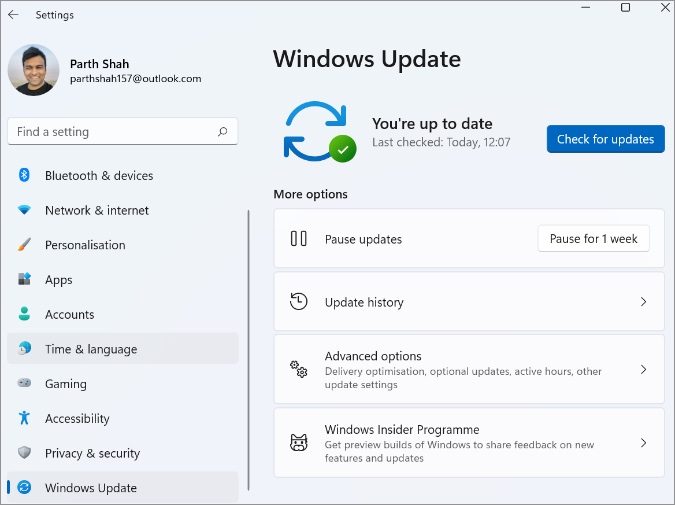Click the Windows Insider cat icon

pyautogui.click(x=299, y=443)
